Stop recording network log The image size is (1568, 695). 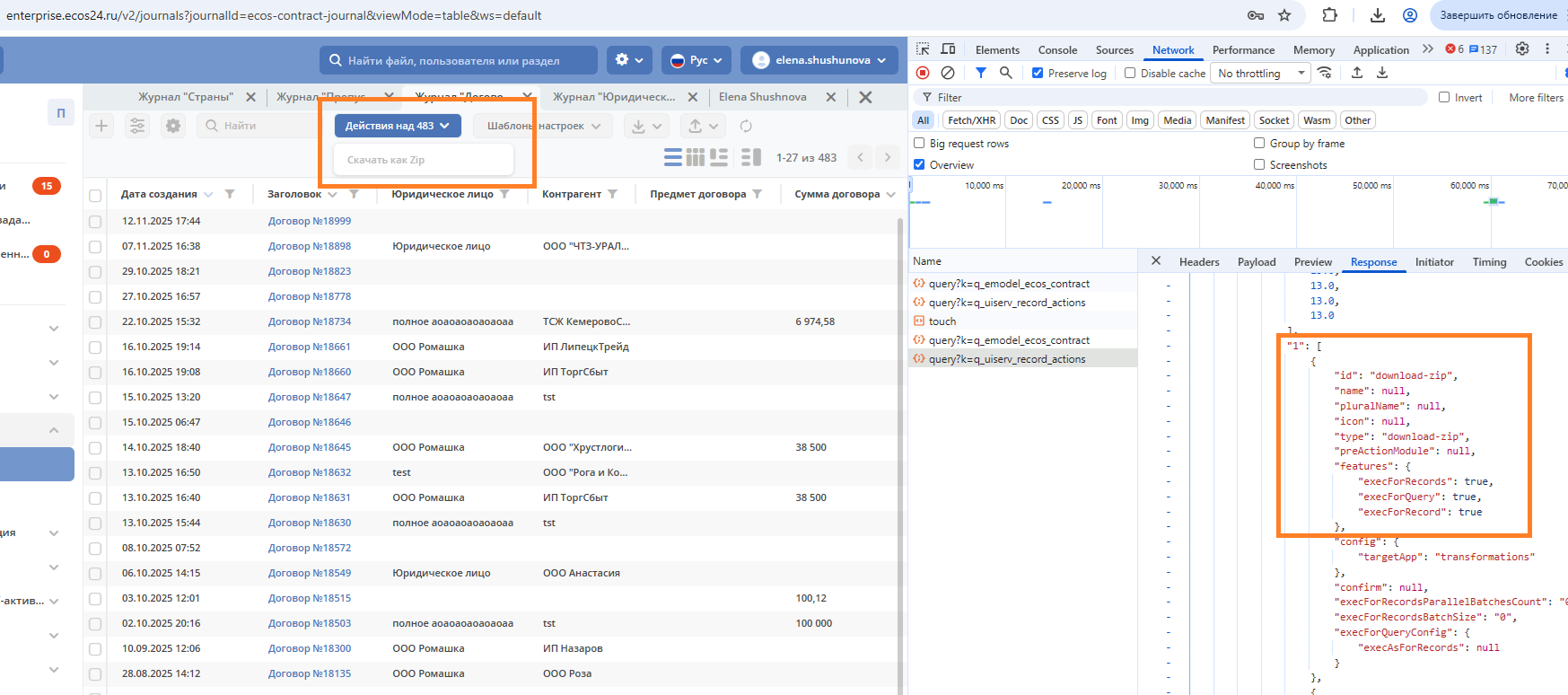click(923, 73)
